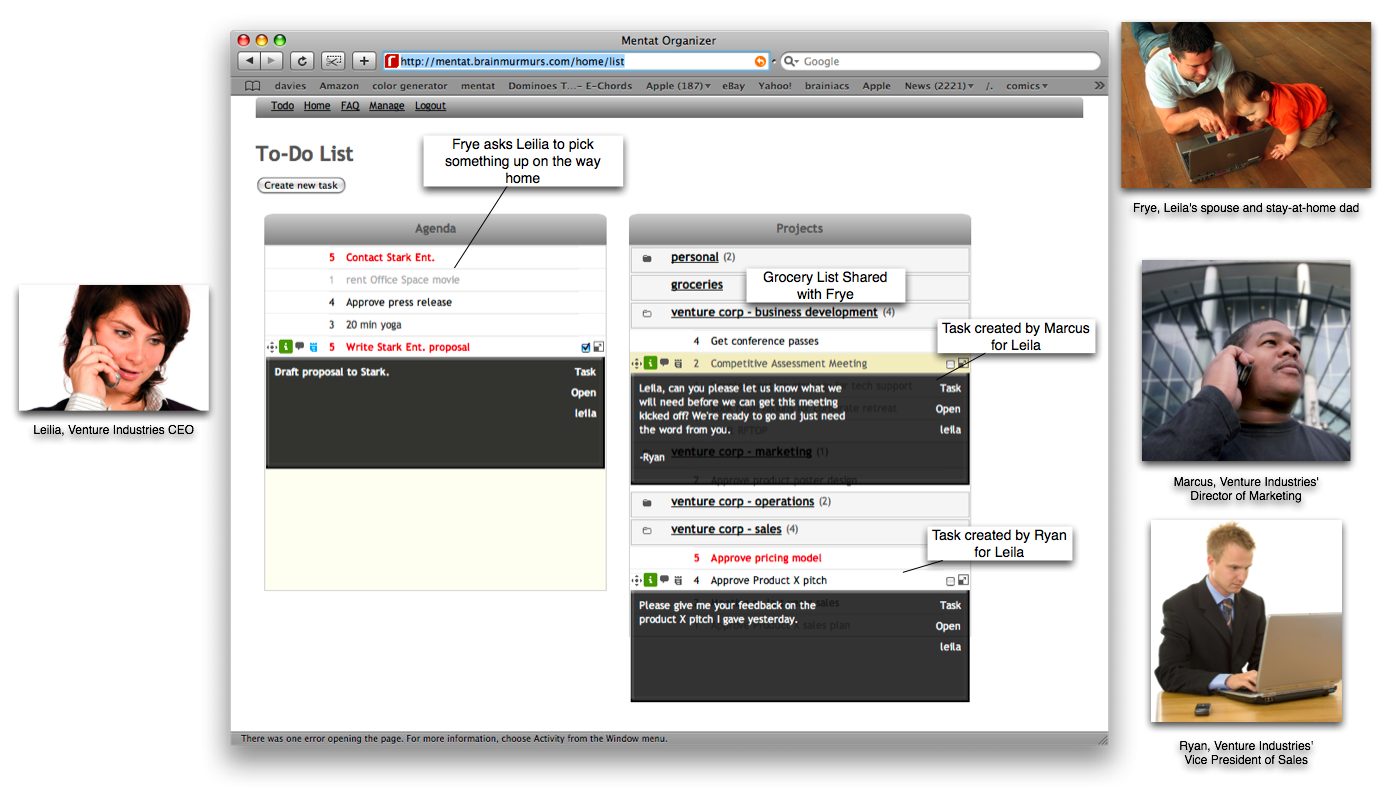Viewport: 1391px width, 803px height.
Task: Click comment bubble on Competitive Assessment Meeting
Action: tap(664, 364)
